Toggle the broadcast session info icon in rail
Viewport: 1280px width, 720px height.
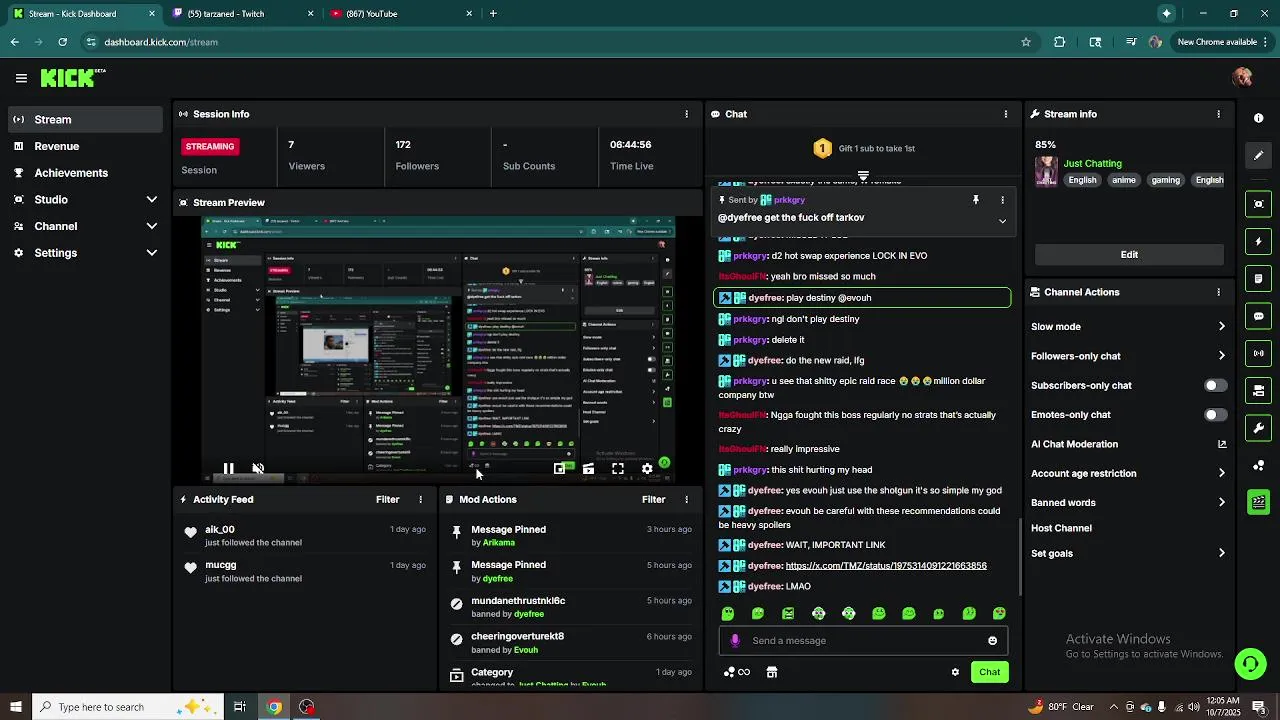(1258, 353)
